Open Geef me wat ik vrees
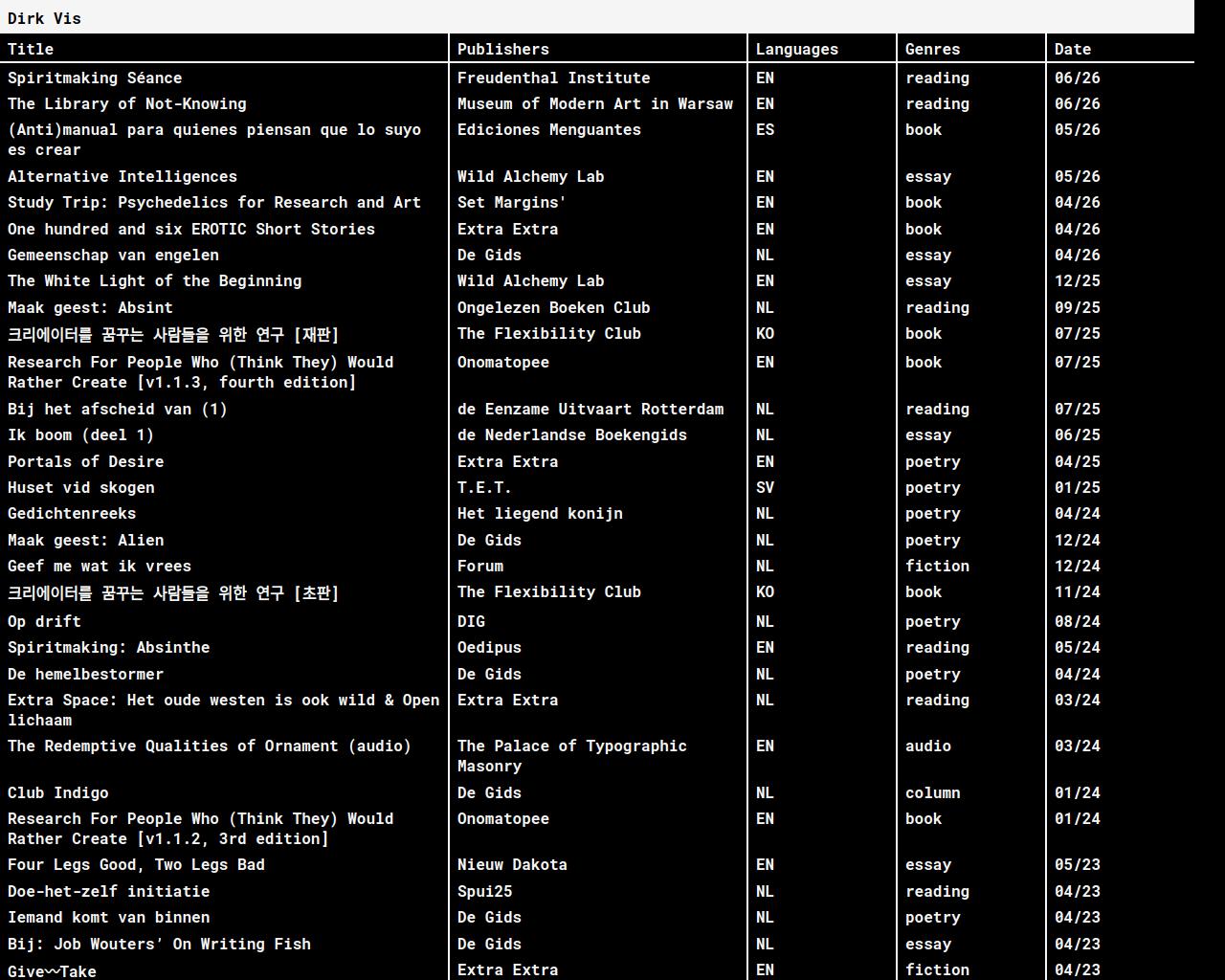Viewport: 1225px width, 980px height. (x=100, y=566)
